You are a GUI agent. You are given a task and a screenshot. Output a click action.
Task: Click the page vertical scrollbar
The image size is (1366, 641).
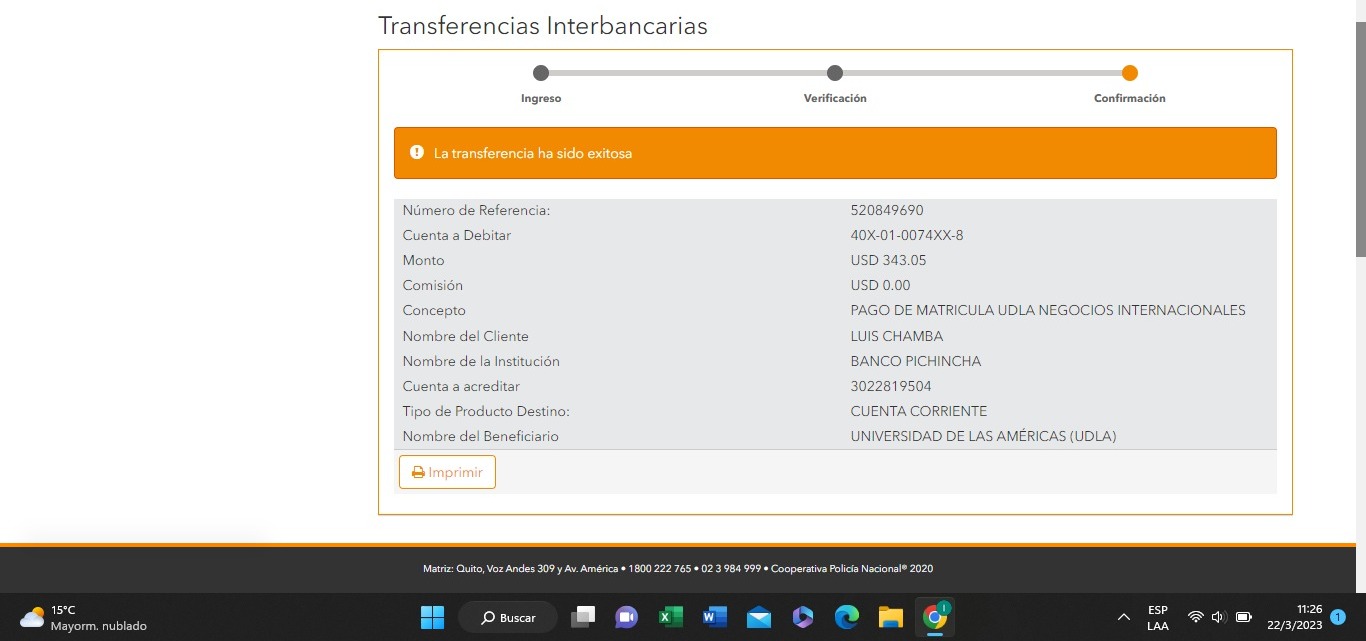click(1360, 140)
